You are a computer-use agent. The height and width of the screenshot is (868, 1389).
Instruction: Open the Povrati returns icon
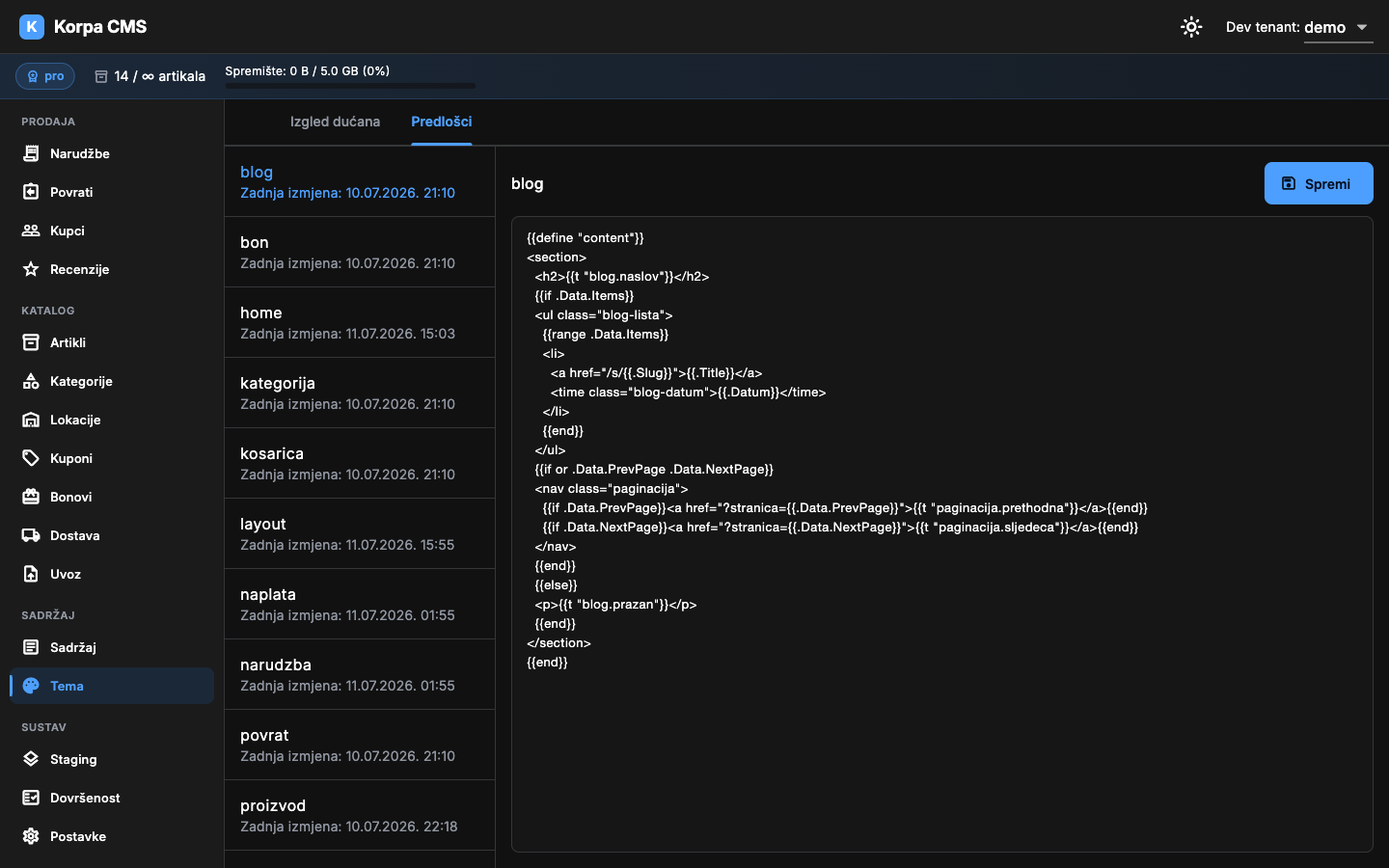point(31,192)
